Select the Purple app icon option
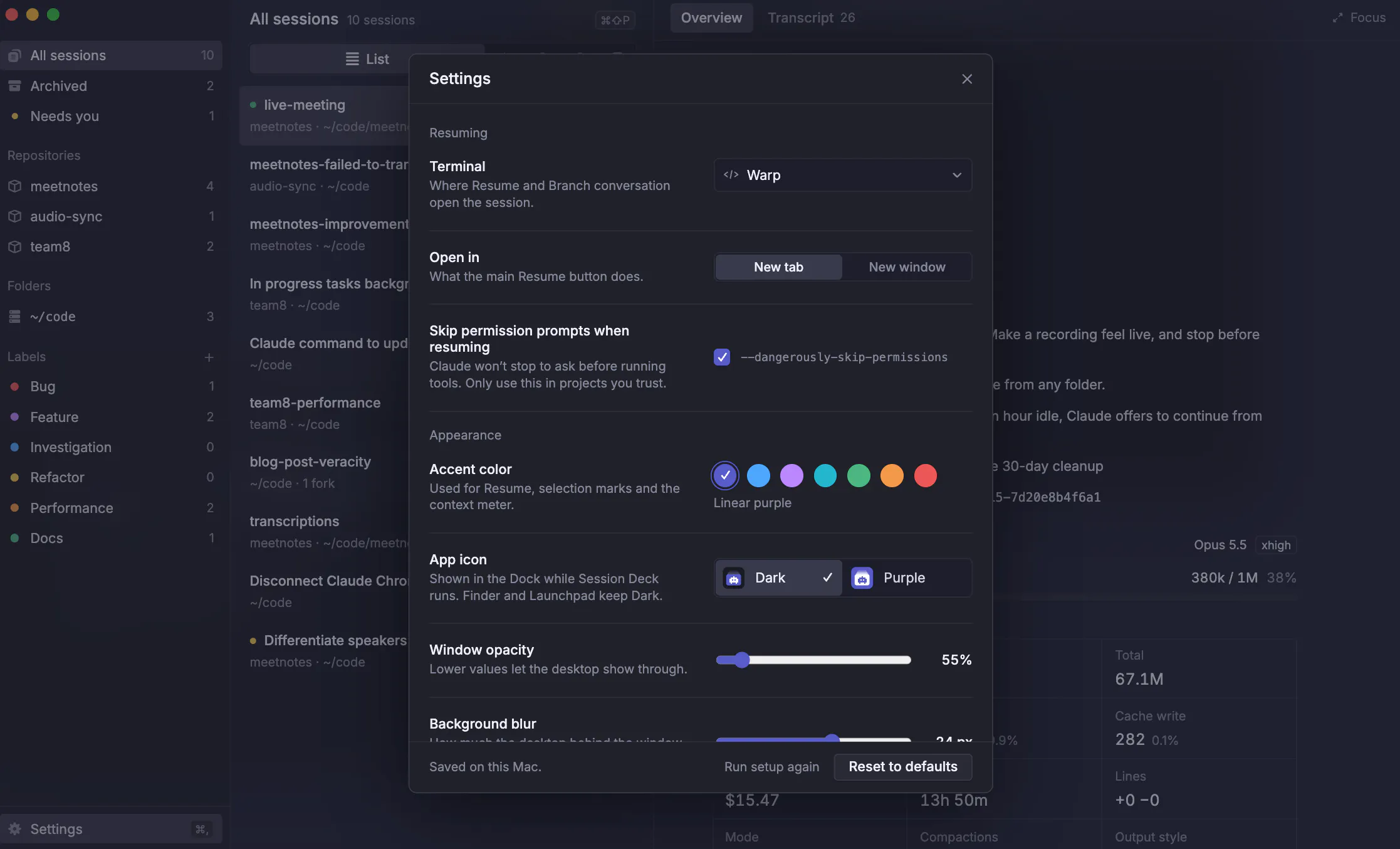Viewport: 1400px width, 849px height. tap(907, 578)
